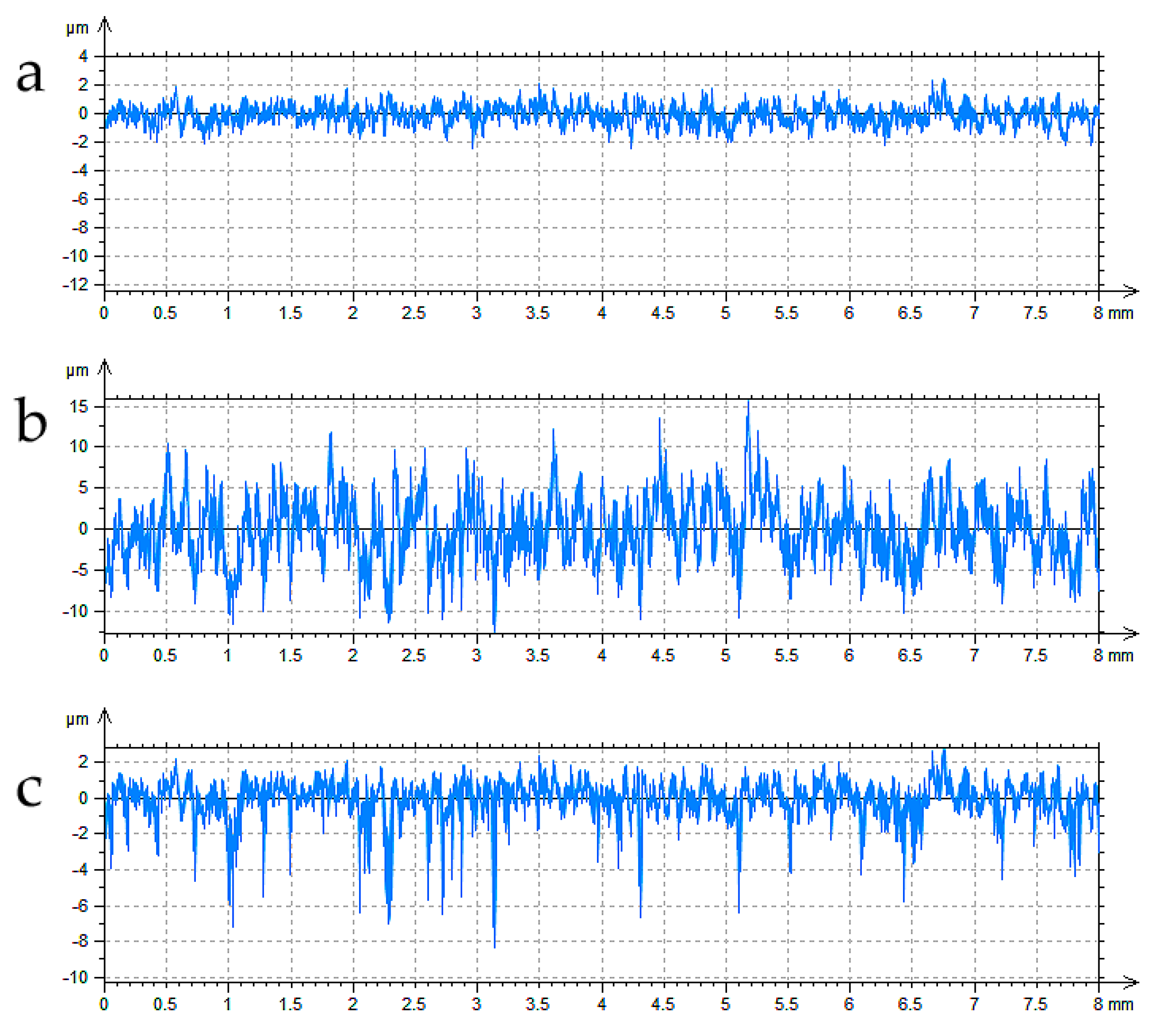
Task: Click the µm unit label above chart a
Action: [77, 28]
